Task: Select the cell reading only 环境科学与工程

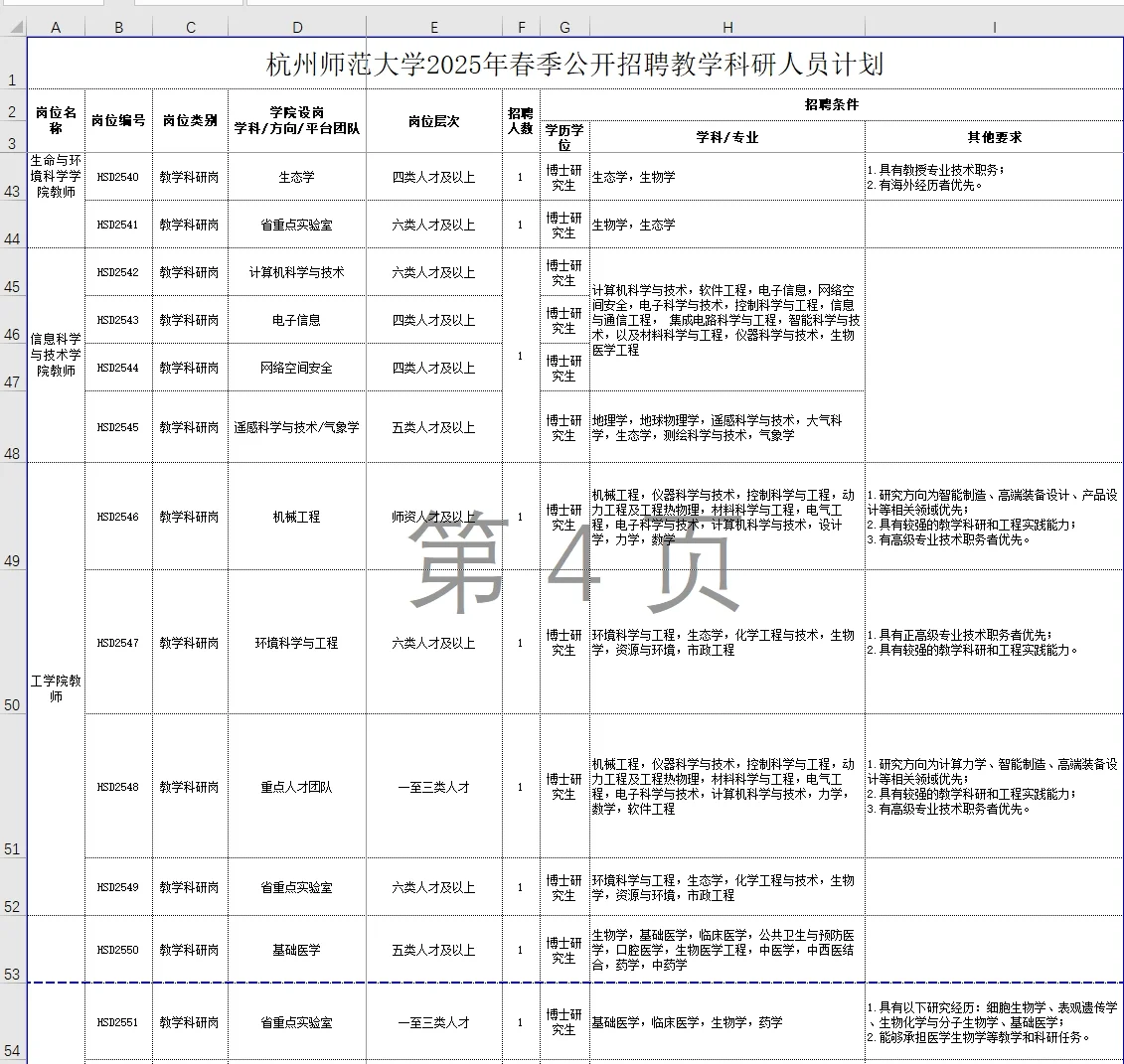Action: point(297,643)
